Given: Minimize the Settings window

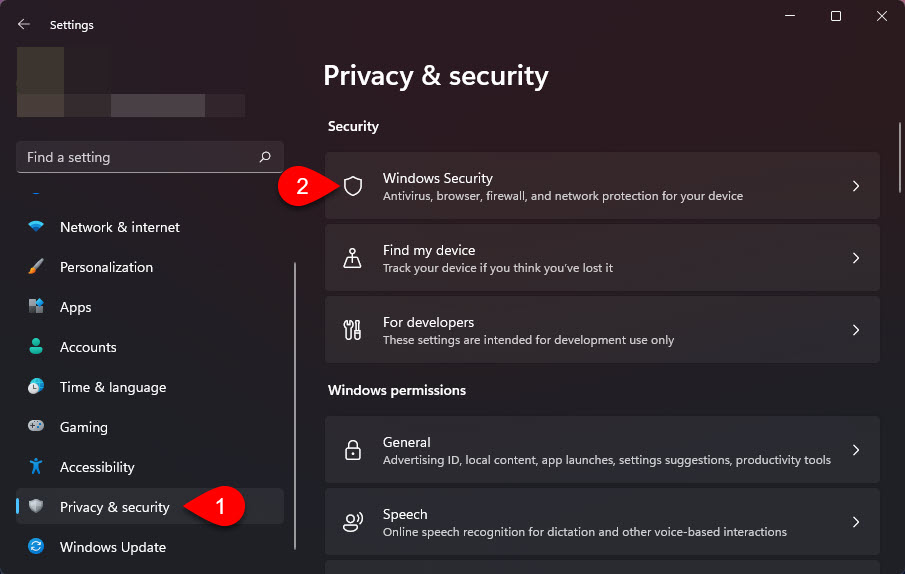Looking at the screenshot, I should (x=790, y=16).
